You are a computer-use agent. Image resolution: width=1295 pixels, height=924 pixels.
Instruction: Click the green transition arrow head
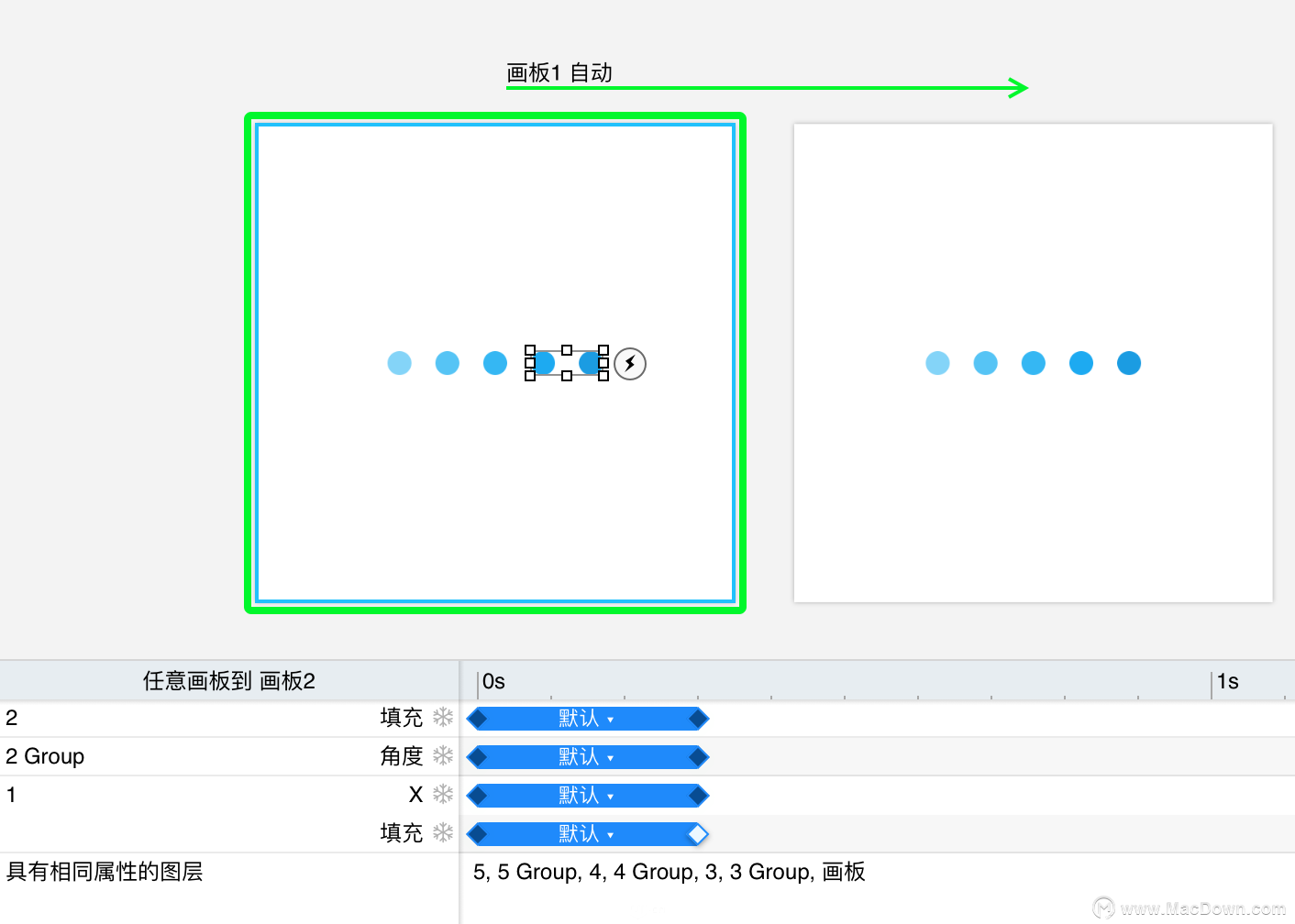1018,88
